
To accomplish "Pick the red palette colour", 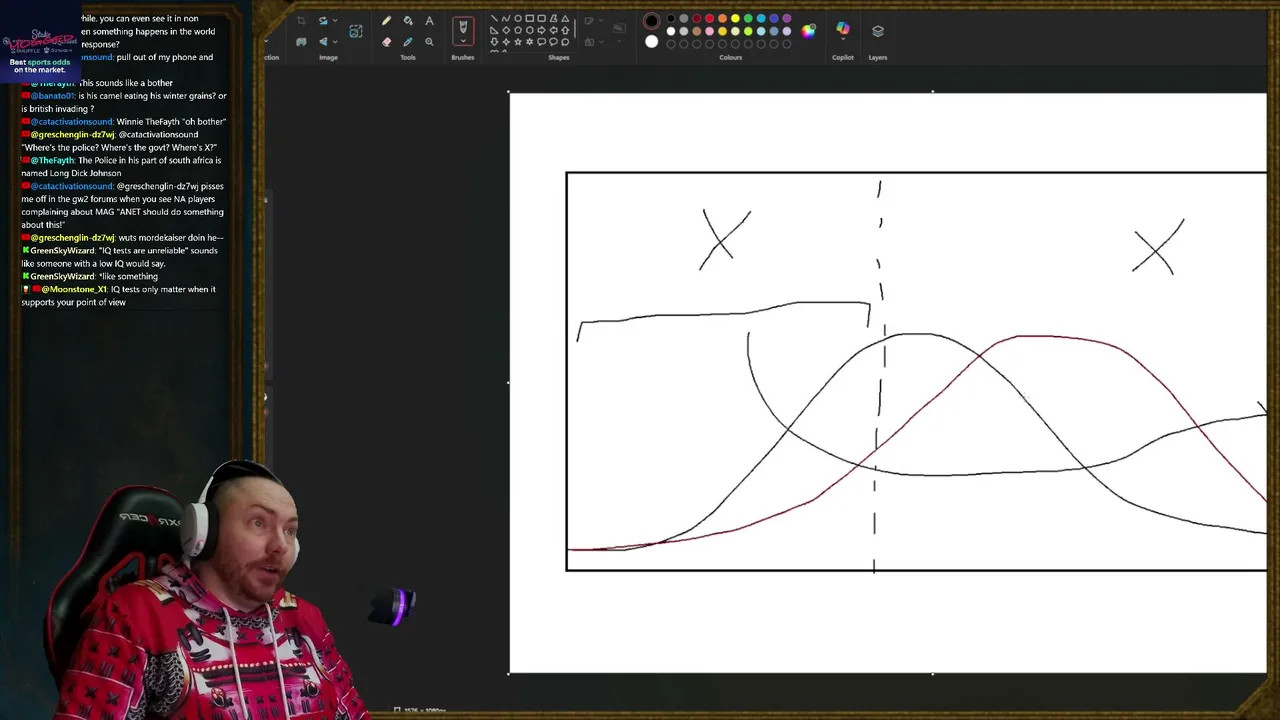I will [709, 19].
